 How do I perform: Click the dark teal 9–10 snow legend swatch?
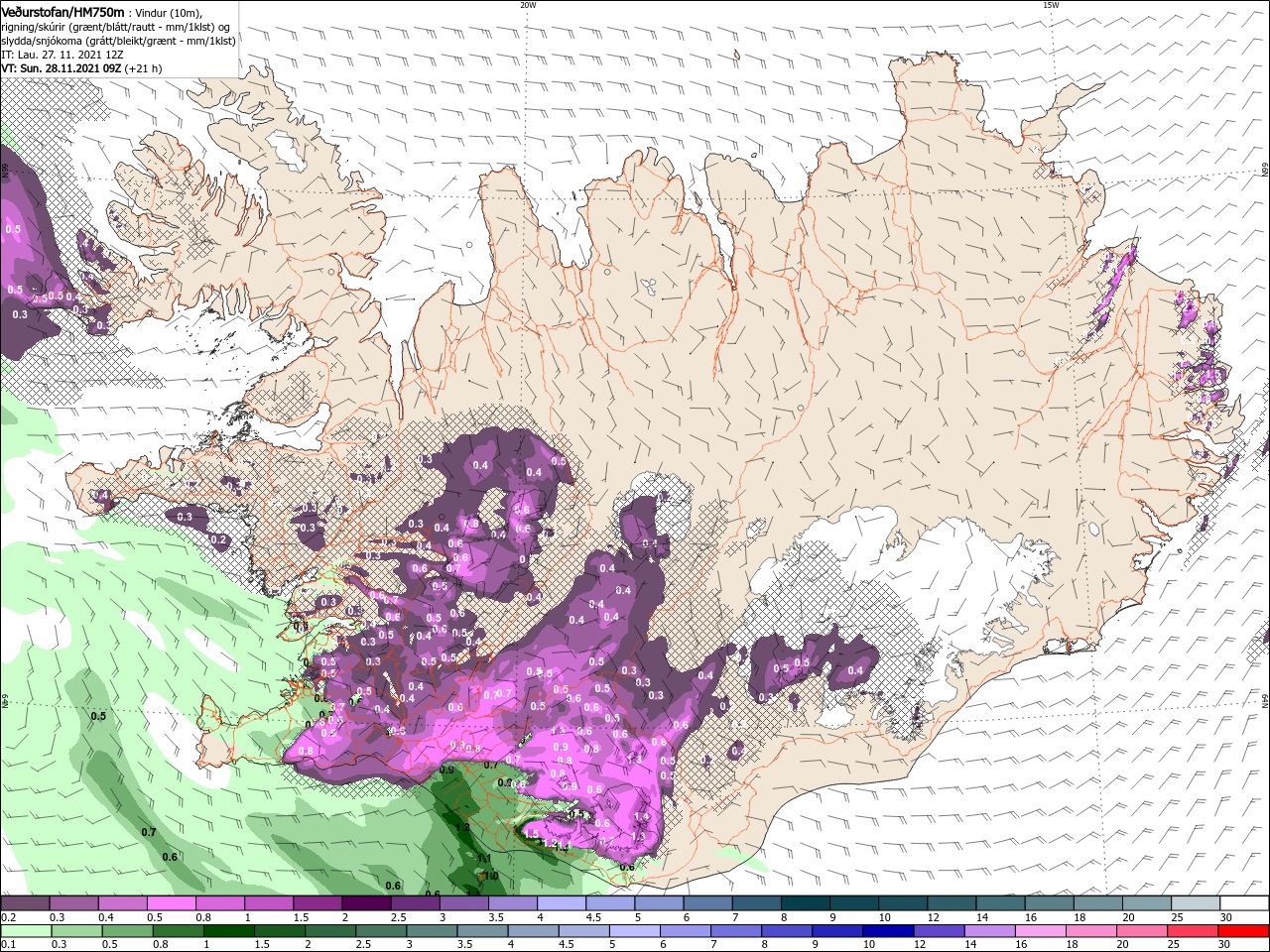pos(854,903)
